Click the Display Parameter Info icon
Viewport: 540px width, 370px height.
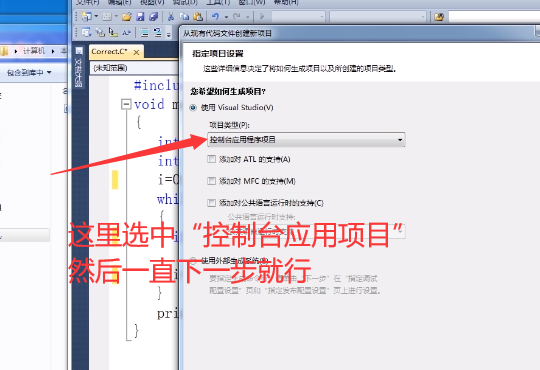[x=100, y=32]
